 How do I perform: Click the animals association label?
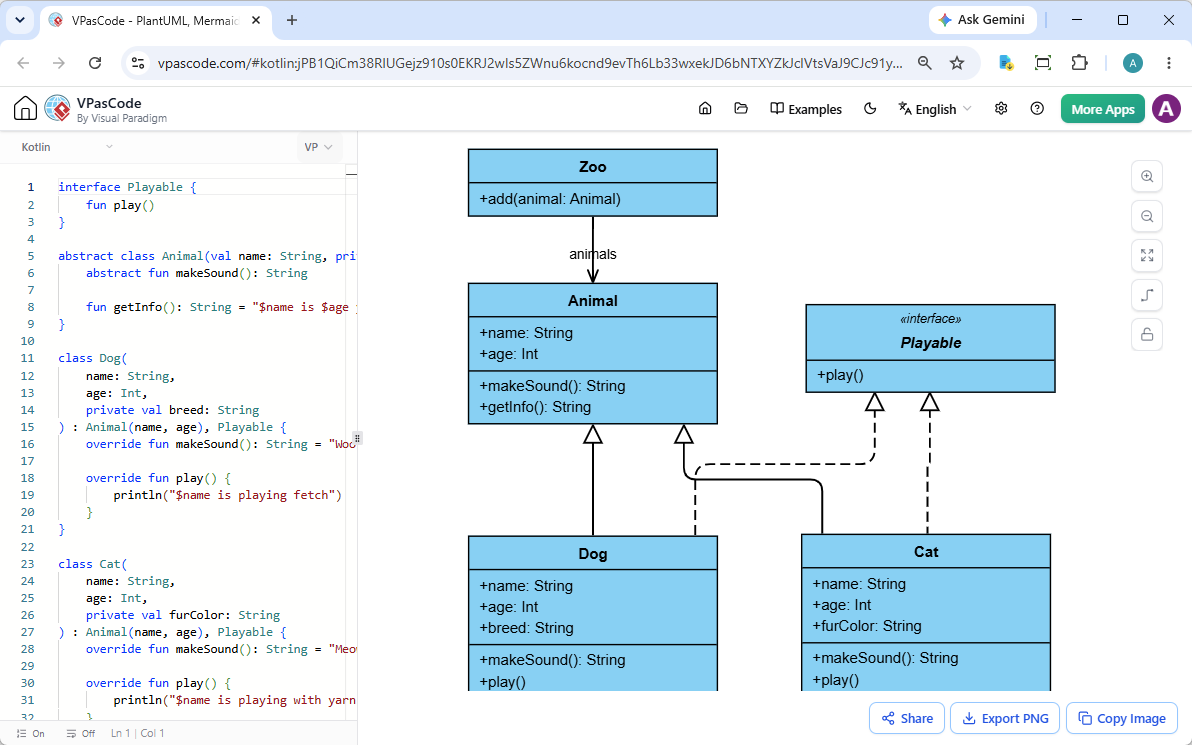[593, 254]
